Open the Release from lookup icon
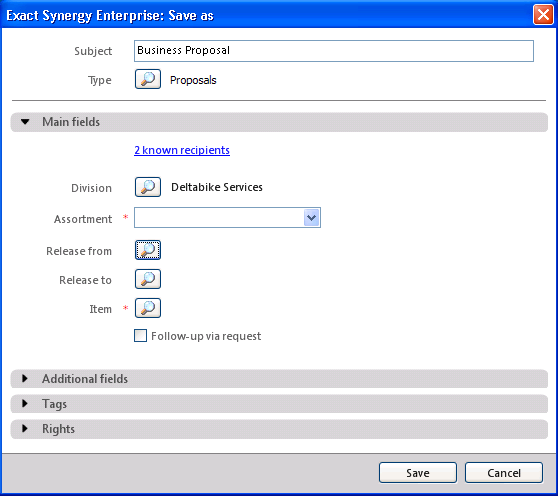 coord(148,250)
